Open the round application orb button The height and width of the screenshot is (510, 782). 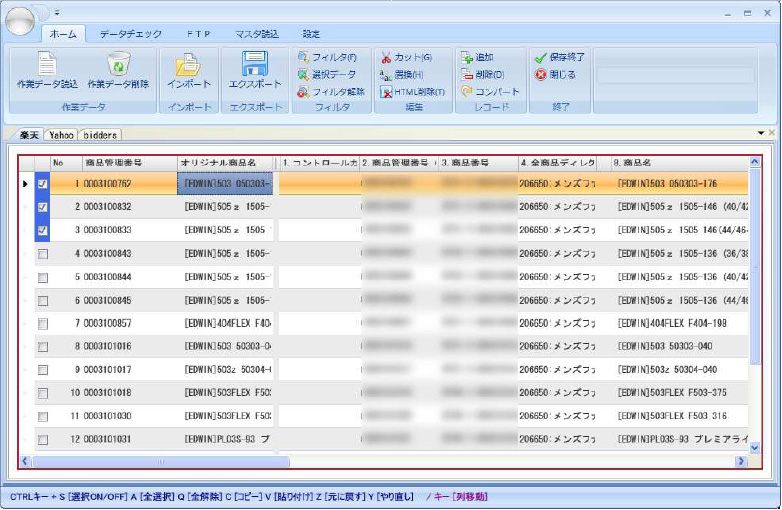(x=20, y=20)
